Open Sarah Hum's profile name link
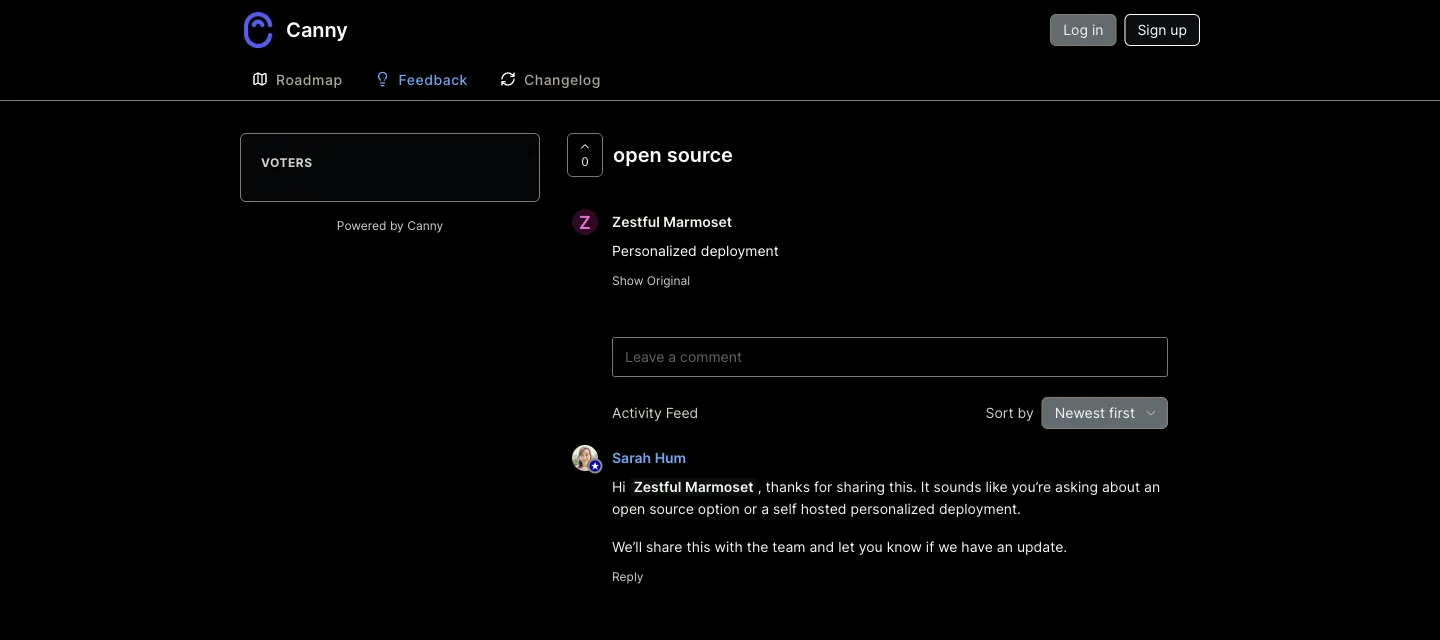1440x640 pixels. point(649,458)
